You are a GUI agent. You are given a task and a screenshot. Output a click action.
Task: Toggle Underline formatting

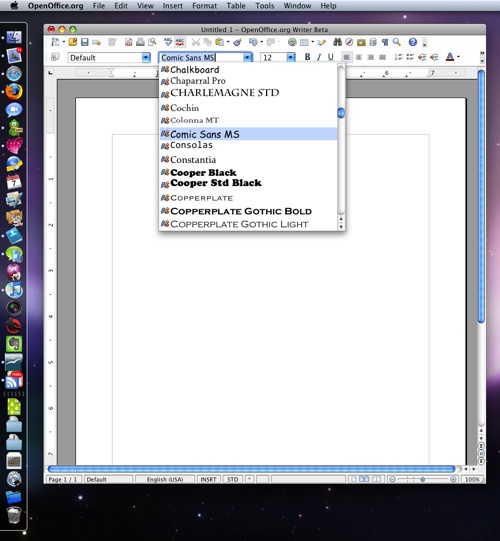tap(331, 57)
